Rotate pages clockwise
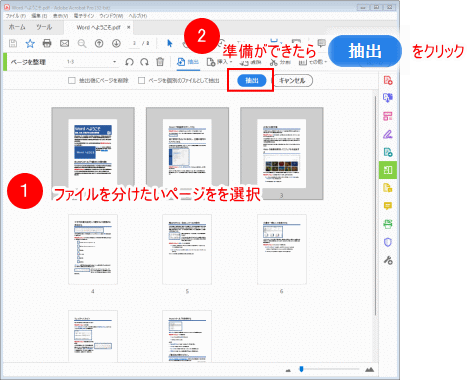 144,62
